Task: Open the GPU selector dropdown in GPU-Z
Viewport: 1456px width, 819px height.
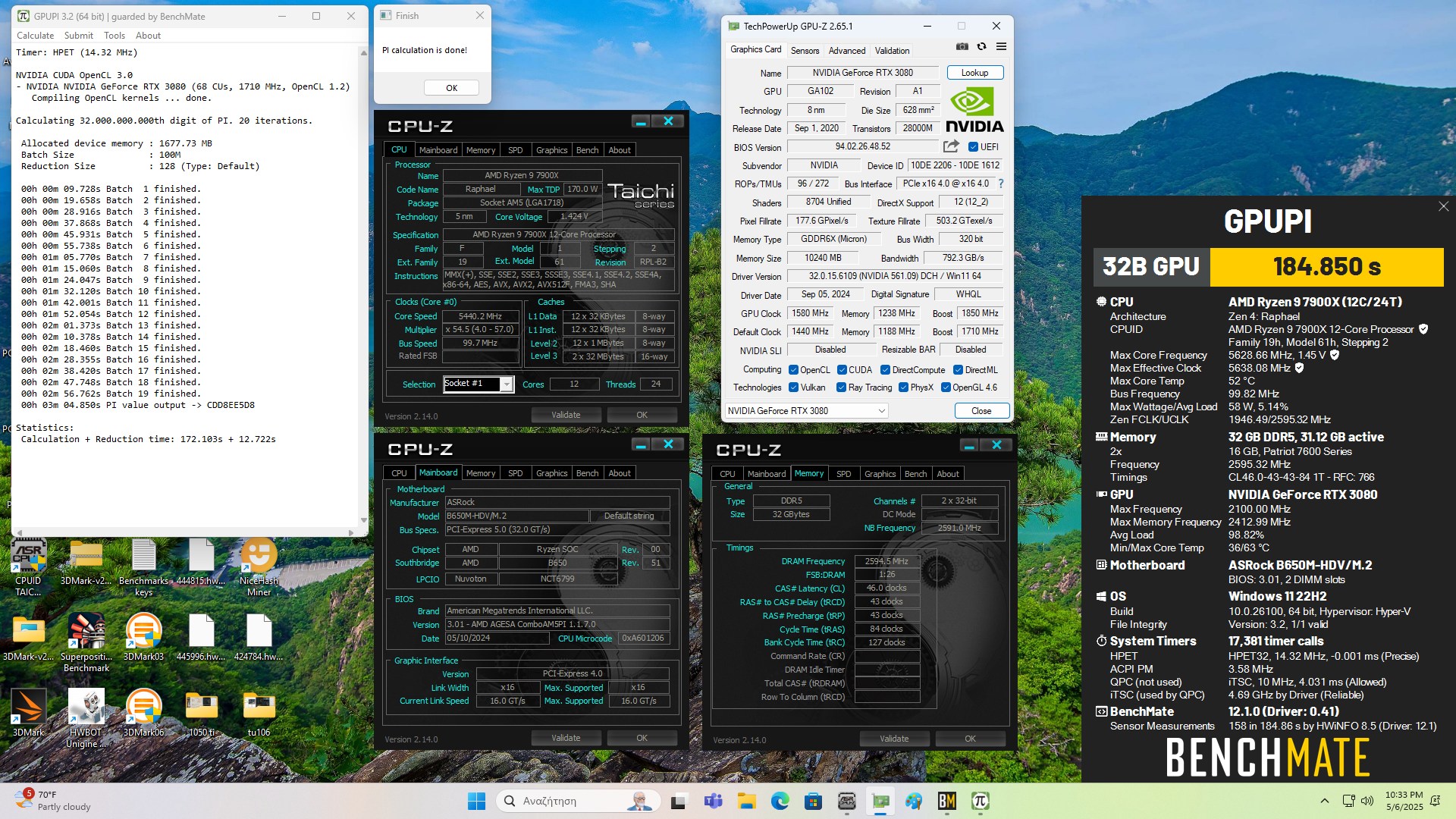Action: click(x=805, y=411)
